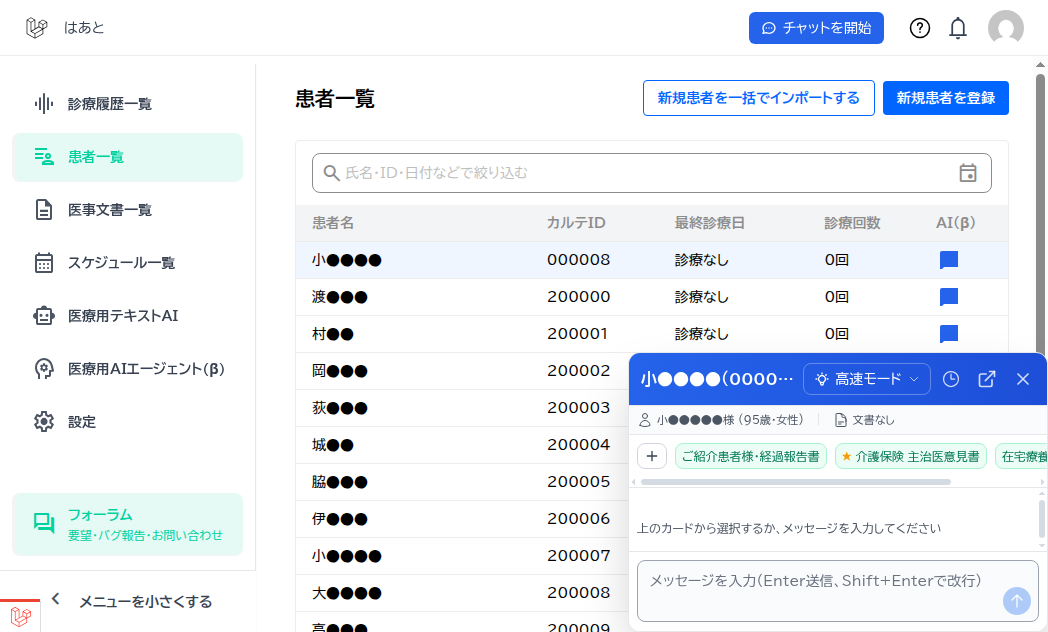
Task: Open the 高速モード dropdown in the chat header
Action: tap(866, 379)
